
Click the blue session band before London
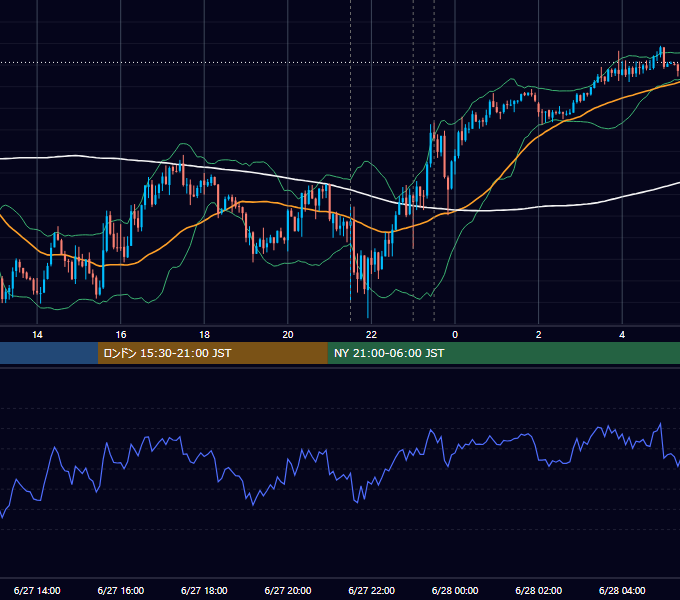tap(49, 353)
